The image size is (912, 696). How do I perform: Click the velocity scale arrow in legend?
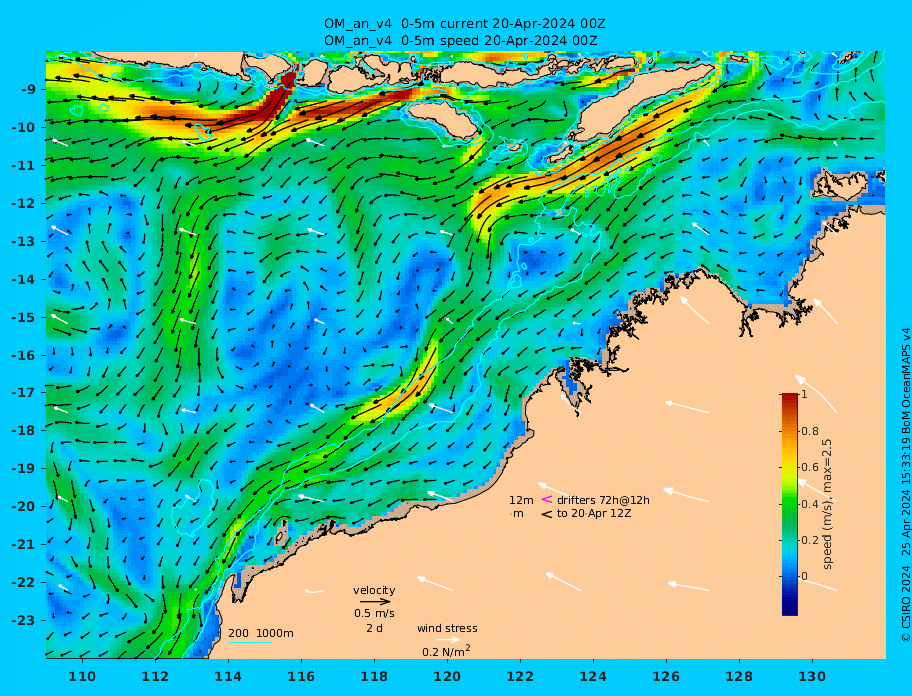coord(375,602)
